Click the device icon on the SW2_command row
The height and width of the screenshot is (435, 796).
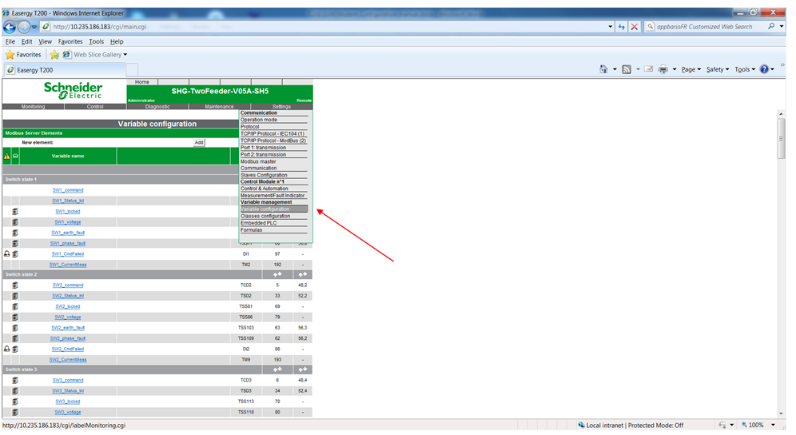pos(15,285)
